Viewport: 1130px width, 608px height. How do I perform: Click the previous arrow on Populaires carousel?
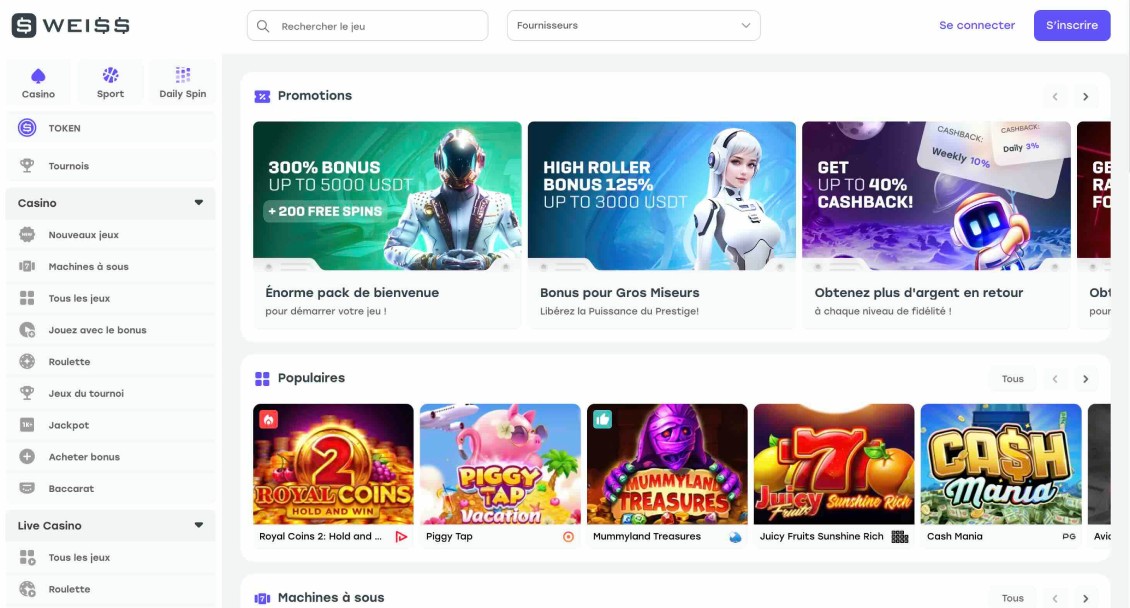pos(1055,378)
